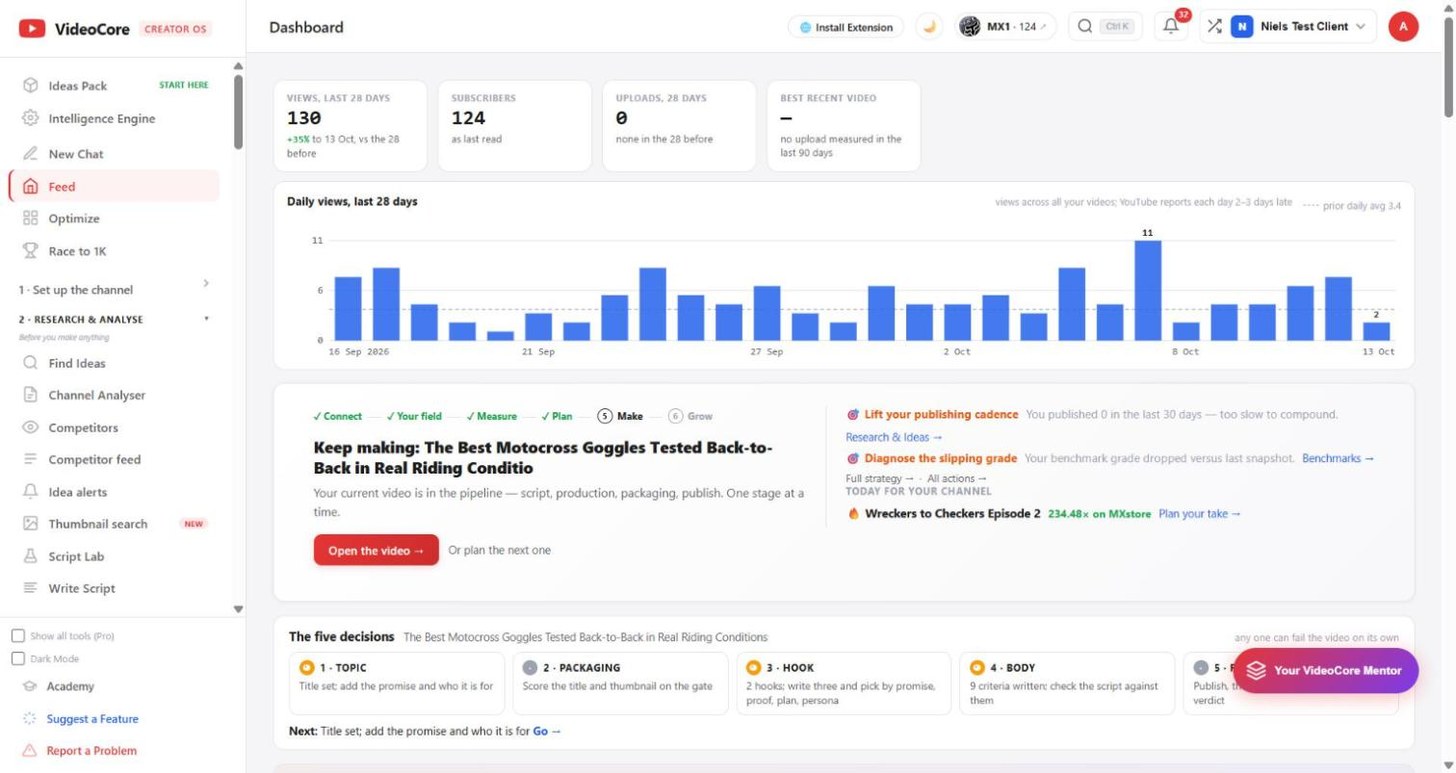Open the MX1 · 124 channel selector
The image size is (1456, 773).
click(1005, 27)
